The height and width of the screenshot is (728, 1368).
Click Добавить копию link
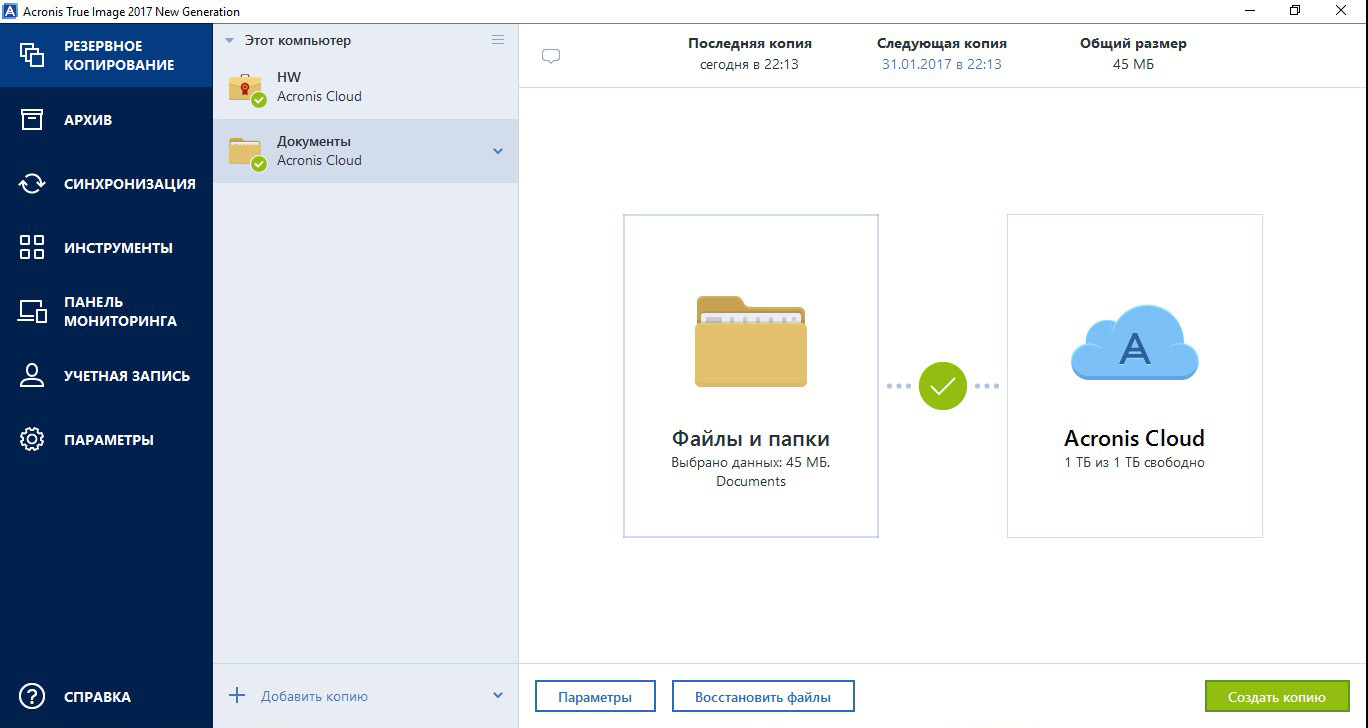314,696
